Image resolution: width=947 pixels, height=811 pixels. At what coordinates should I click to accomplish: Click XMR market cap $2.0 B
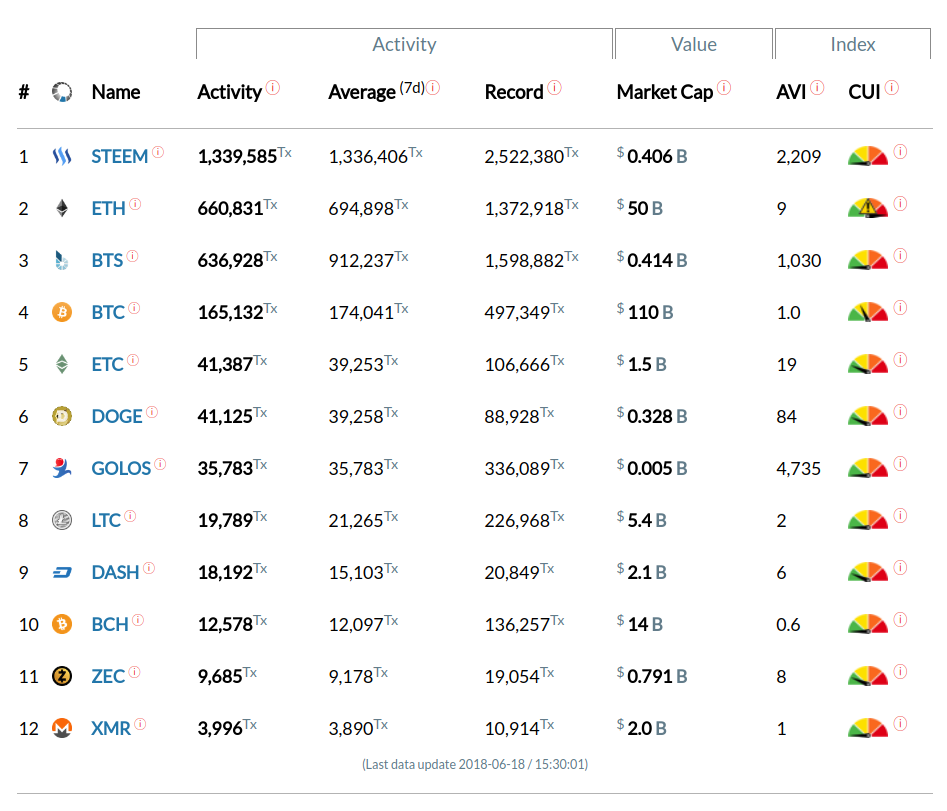coord(641,728)
